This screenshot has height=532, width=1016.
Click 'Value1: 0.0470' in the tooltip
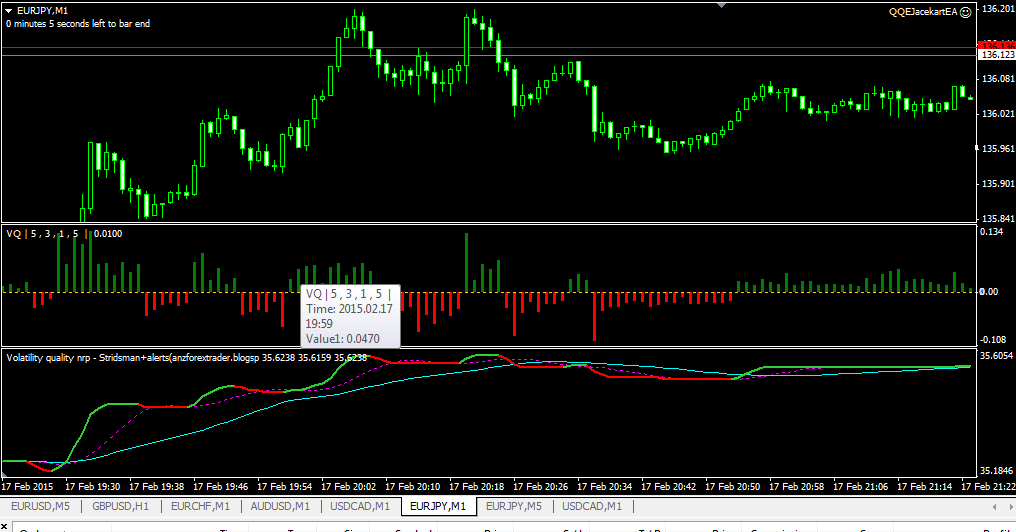coord(343,338)
